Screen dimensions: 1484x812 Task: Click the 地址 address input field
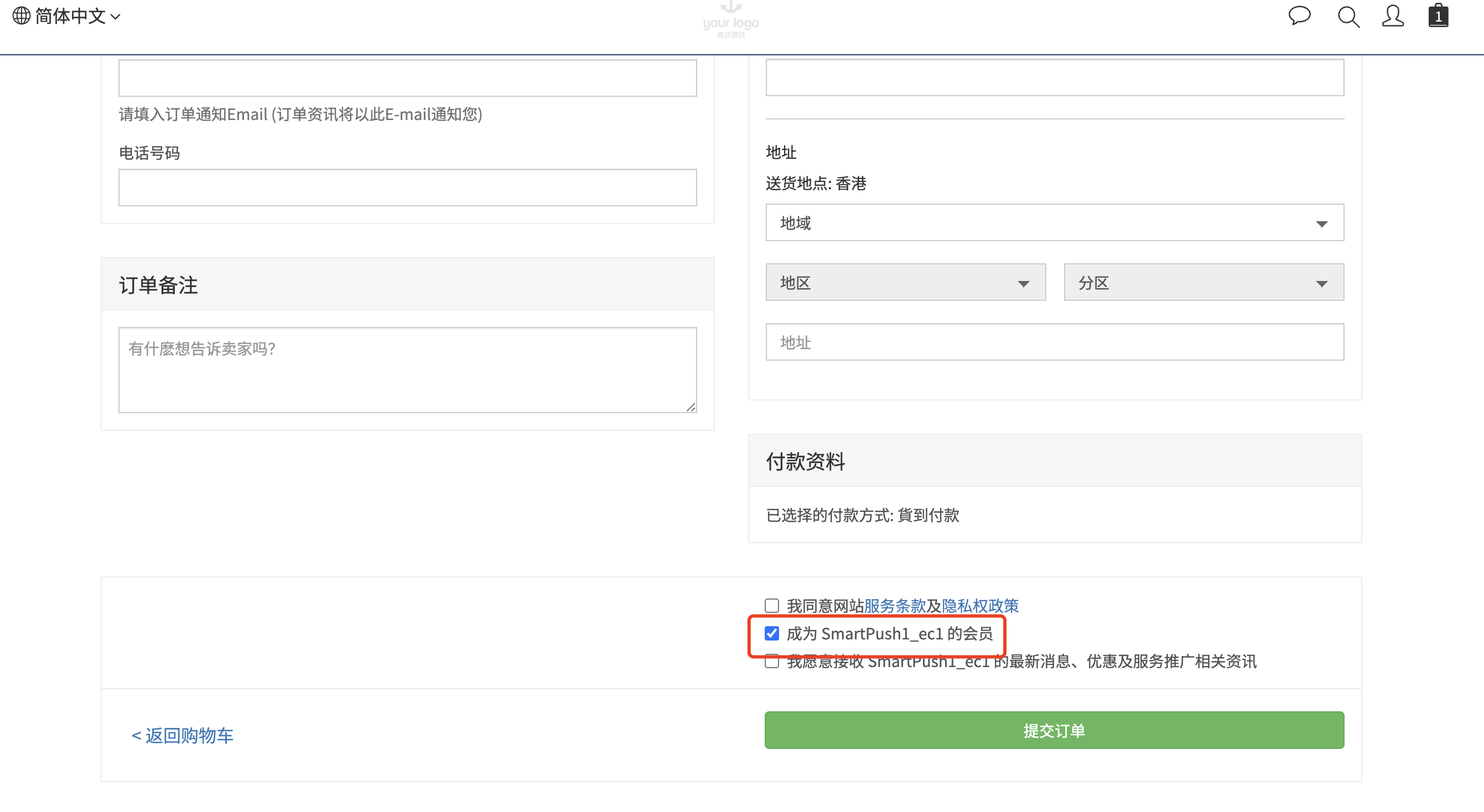point(1054,342)
